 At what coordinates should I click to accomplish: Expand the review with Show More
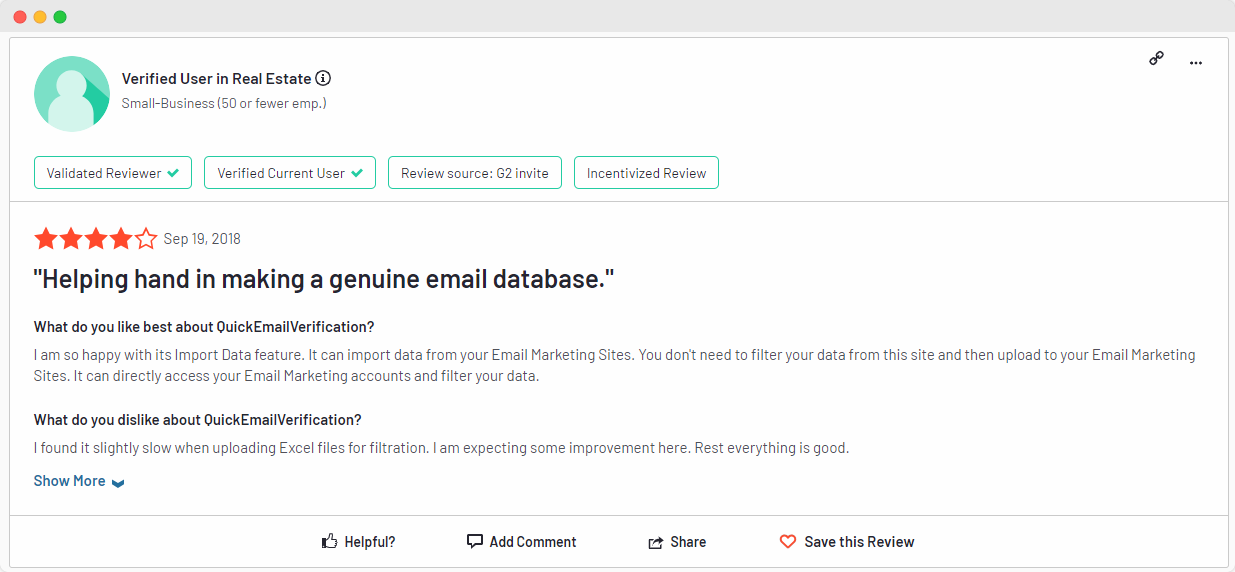(70, 481)
